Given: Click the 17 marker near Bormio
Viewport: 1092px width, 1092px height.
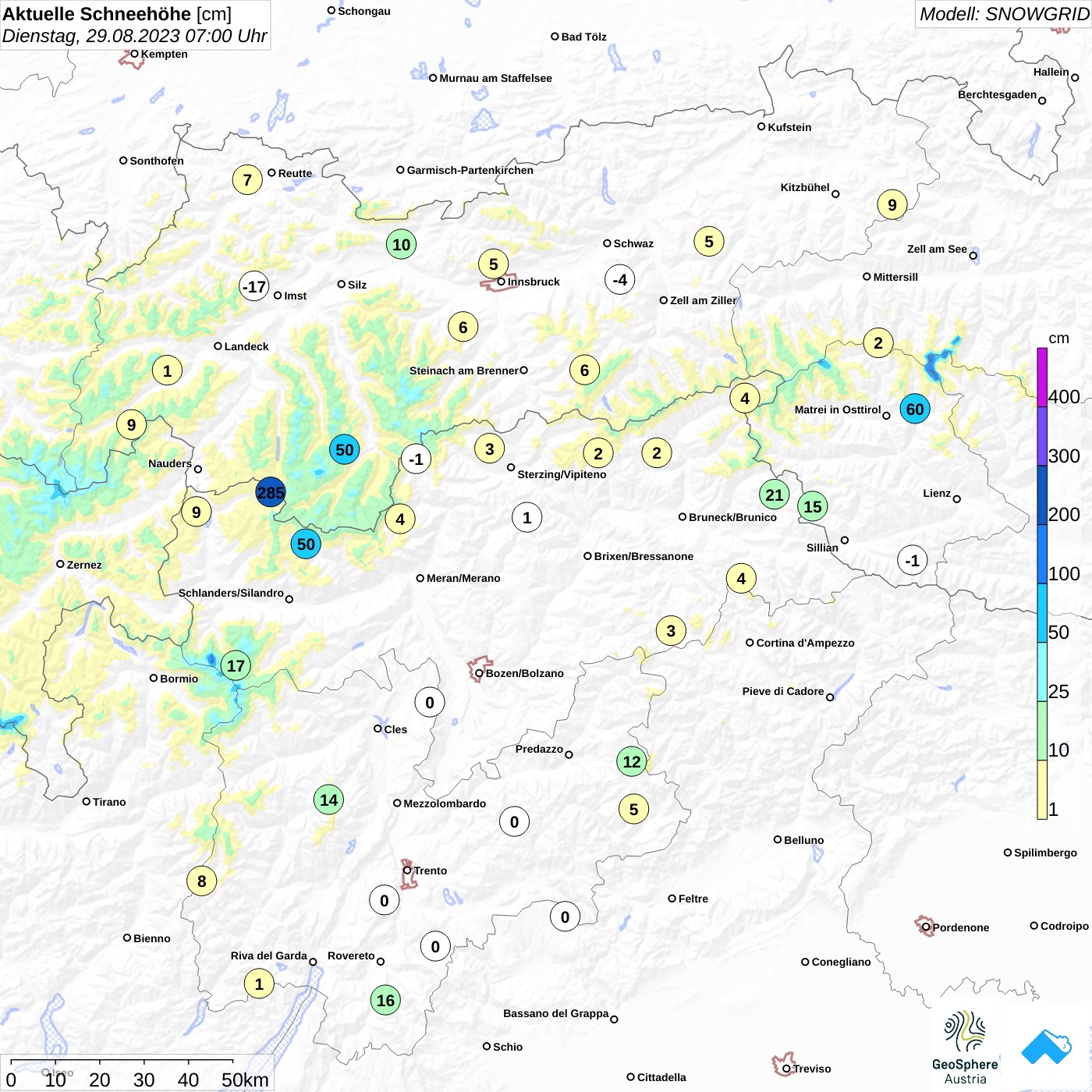Looking at the screenshot, I should coord(236,665).
